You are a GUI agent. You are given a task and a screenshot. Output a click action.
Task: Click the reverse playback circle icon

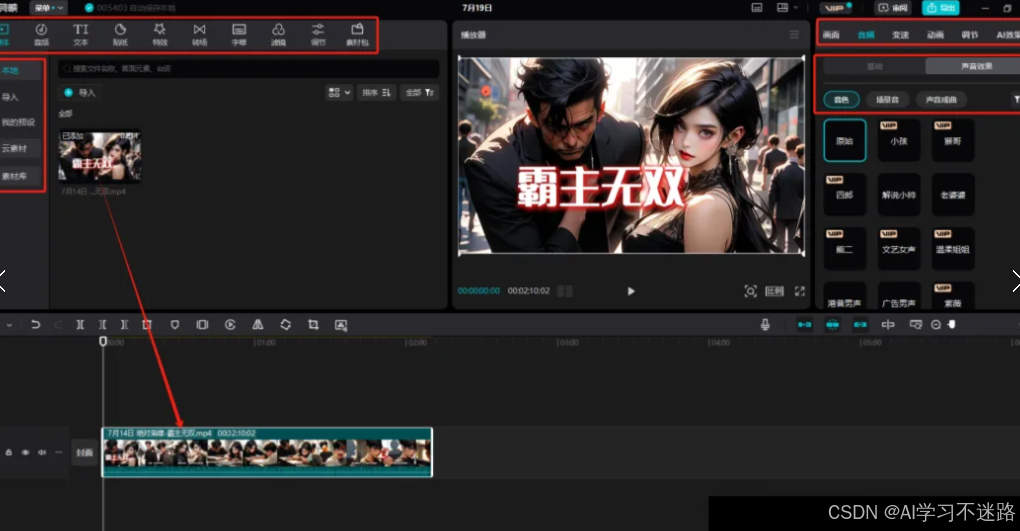[230, 324]
